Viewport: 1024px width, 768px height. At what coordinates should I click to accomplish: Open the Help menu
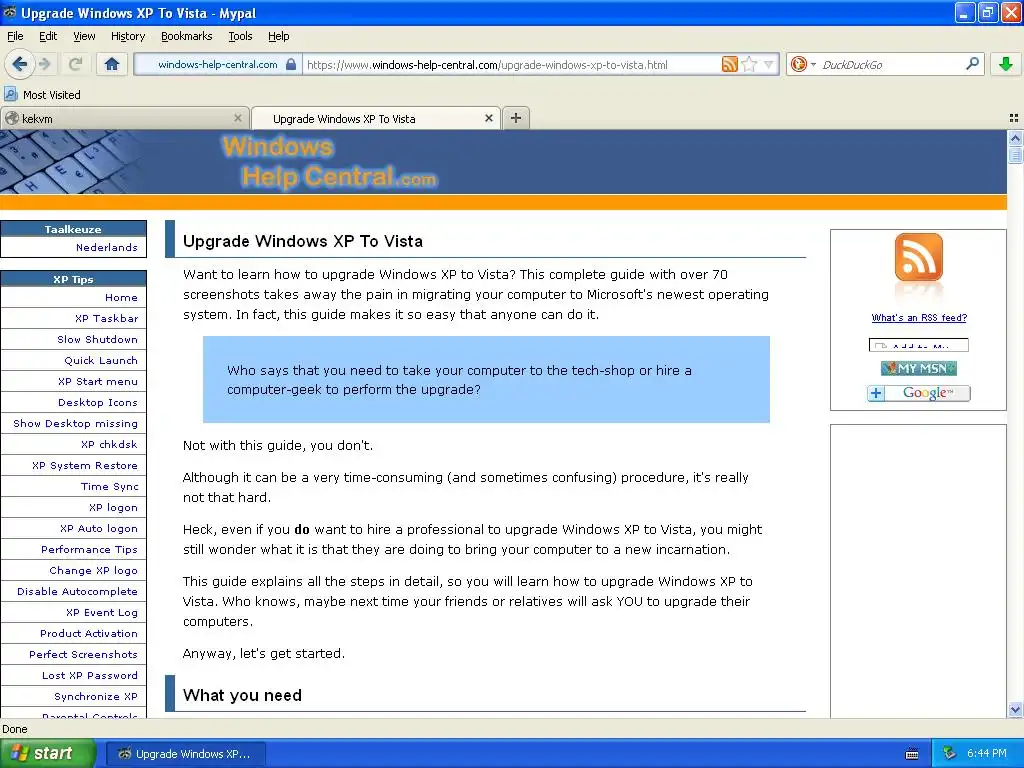click(x=279, y=37)
